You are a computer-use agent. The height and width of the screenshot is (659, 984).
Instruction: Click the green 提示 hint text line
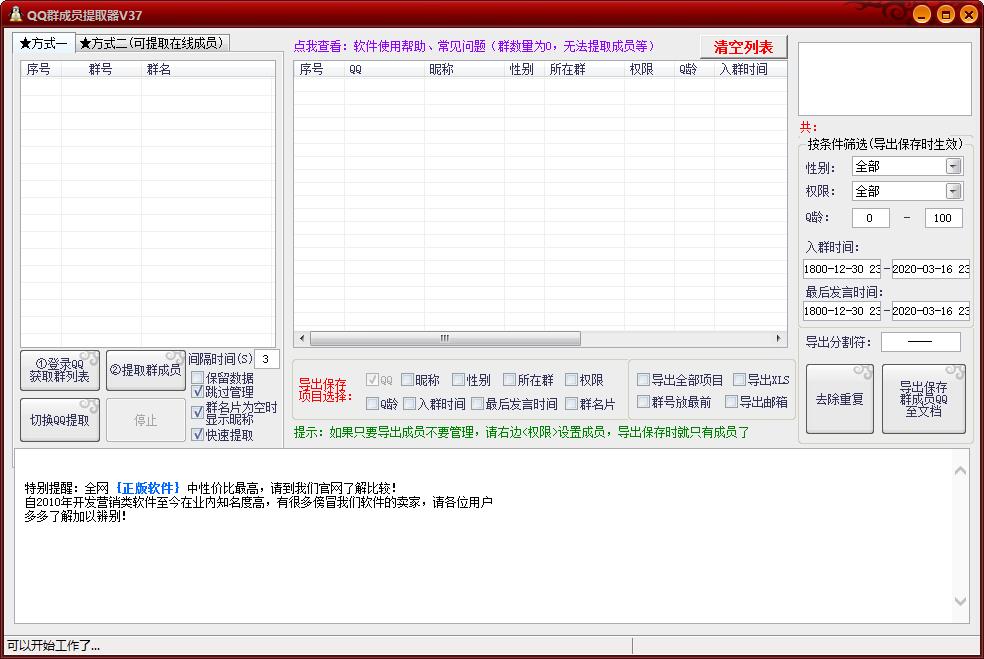coord(521,432)
